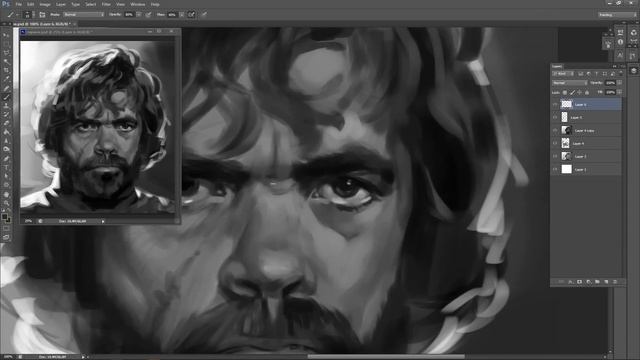Screen dimensions: 640x360
Task: Add a layer mask from the Layers panel
Action: click(x=579, y=282)
